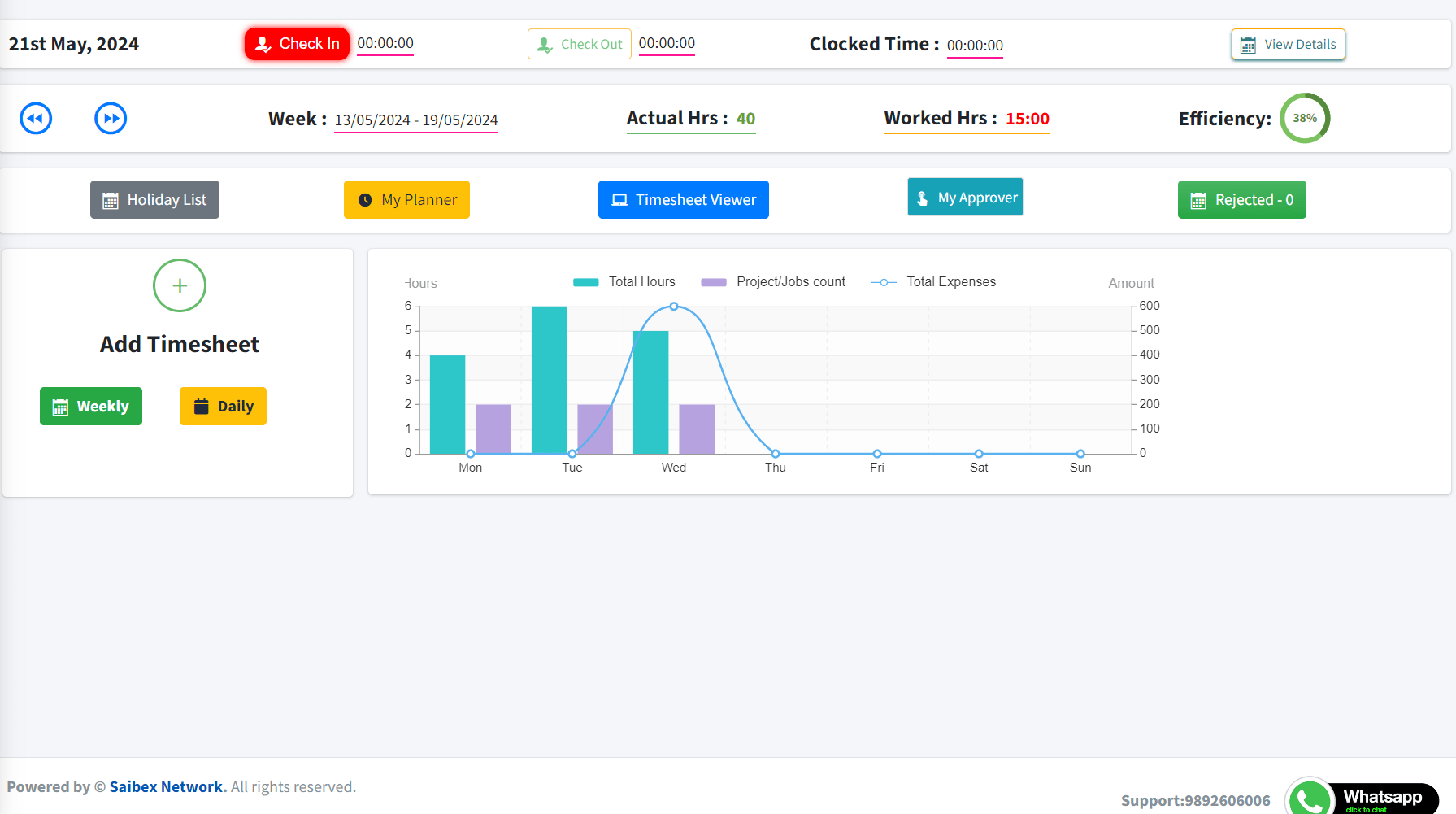This screenshot has width=1456, height=814.
Task: Open the Daily timesheet form
Action: click(223, 406)
